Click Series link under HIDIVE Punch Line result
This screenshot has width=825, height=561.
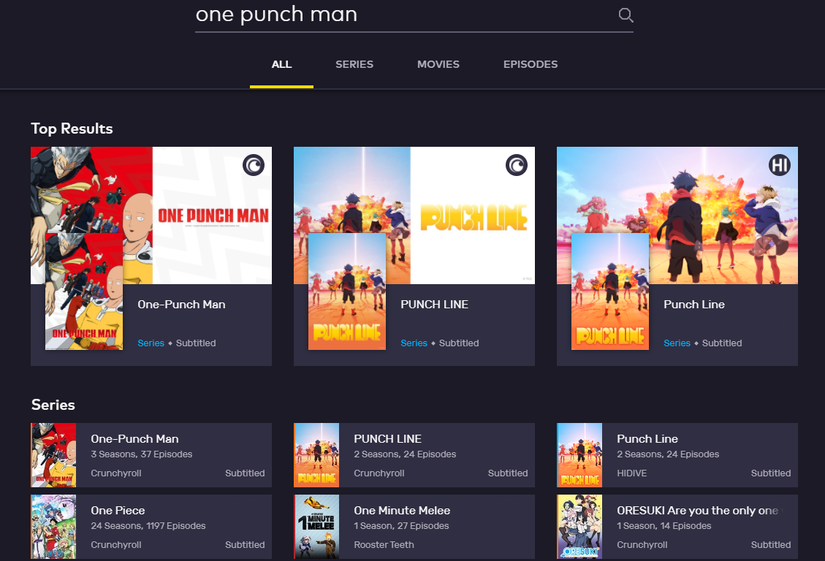(x=677, y=343)
